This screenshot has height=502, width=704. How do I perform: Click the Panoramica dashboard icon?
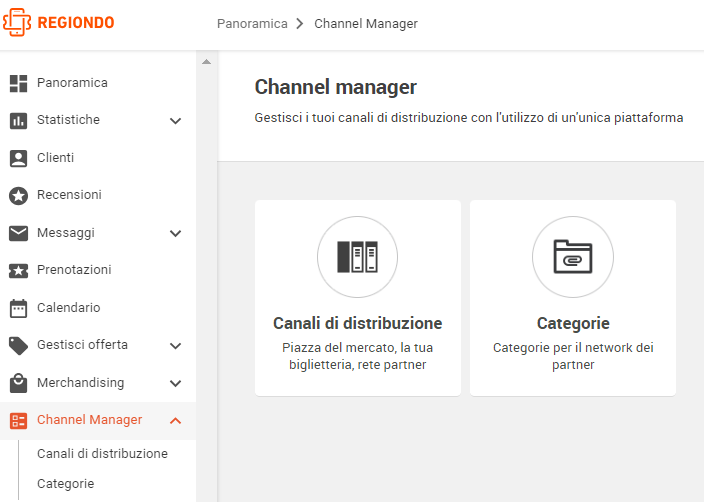click(x=18, y=84)
